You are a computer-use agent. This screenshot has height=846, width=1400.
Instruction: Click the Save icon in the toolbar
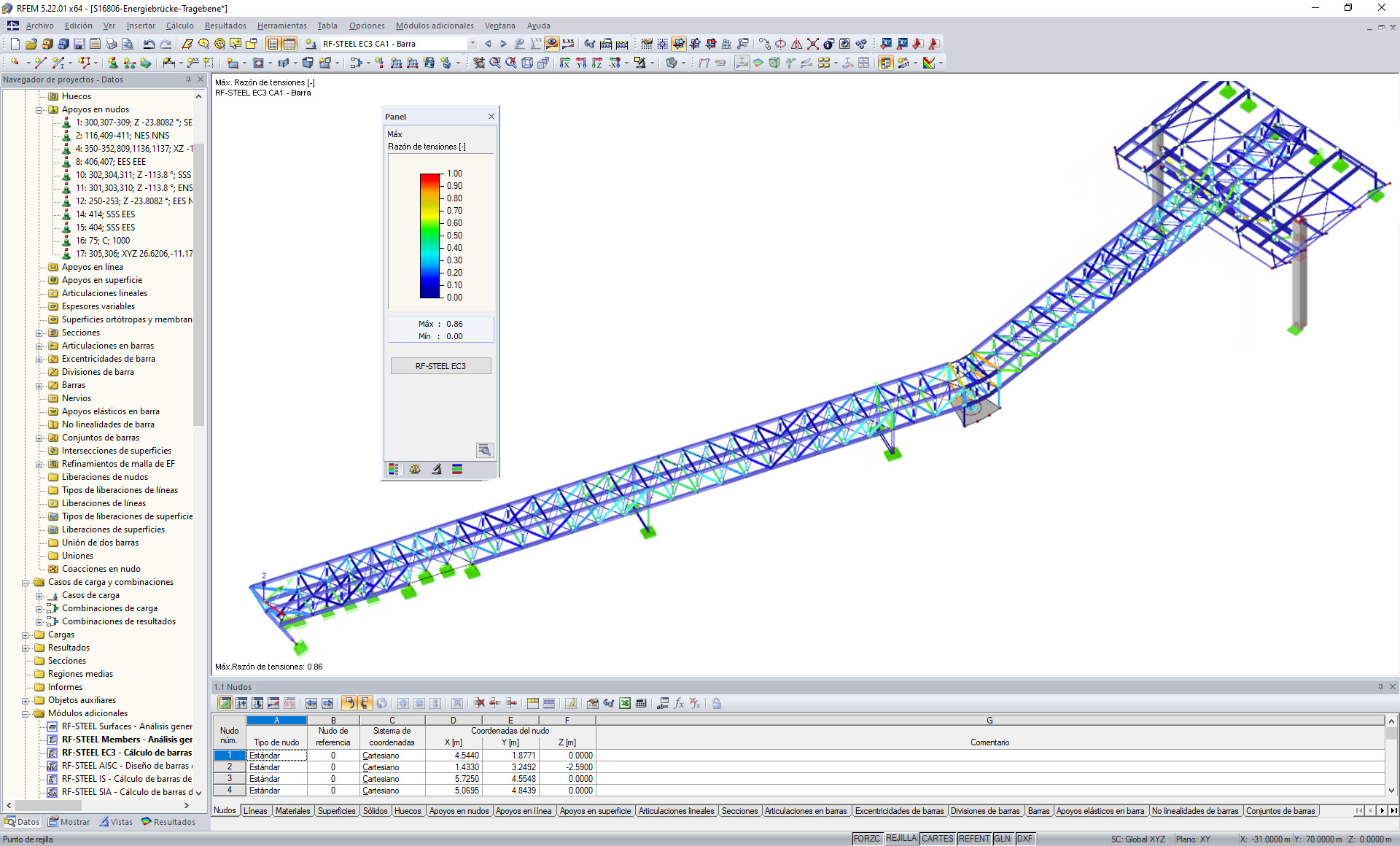[79, 43]
